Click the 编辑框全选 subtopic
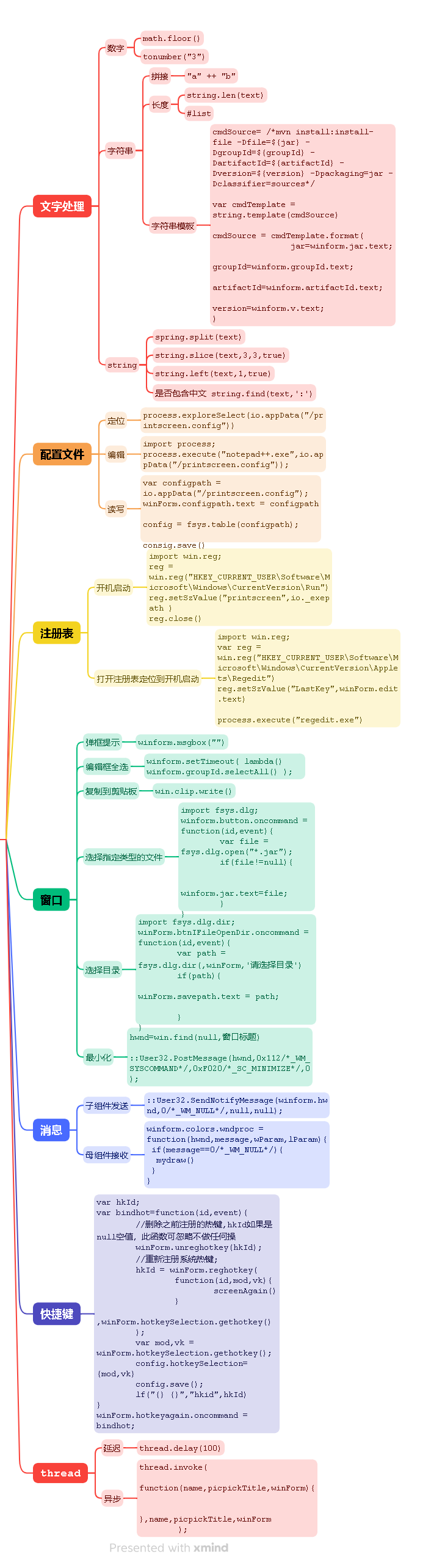 [107, 767]
